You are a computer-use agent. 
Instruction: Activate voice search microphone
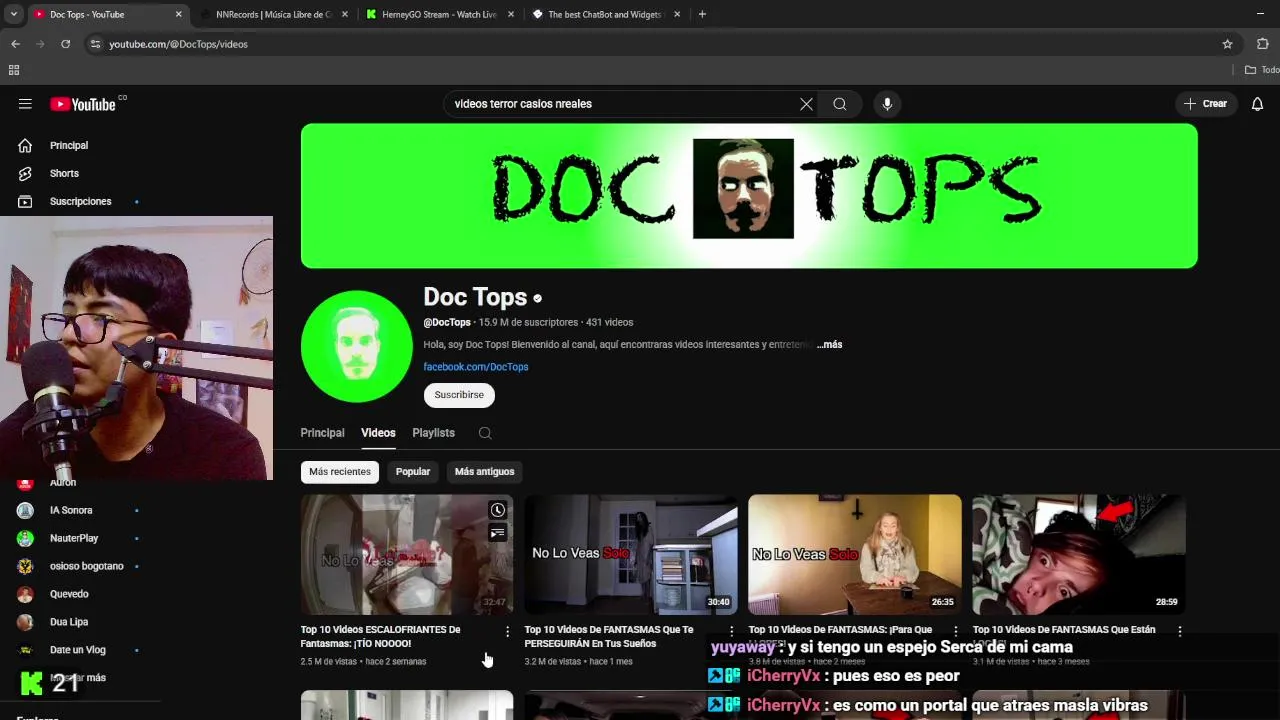(887, 104)
